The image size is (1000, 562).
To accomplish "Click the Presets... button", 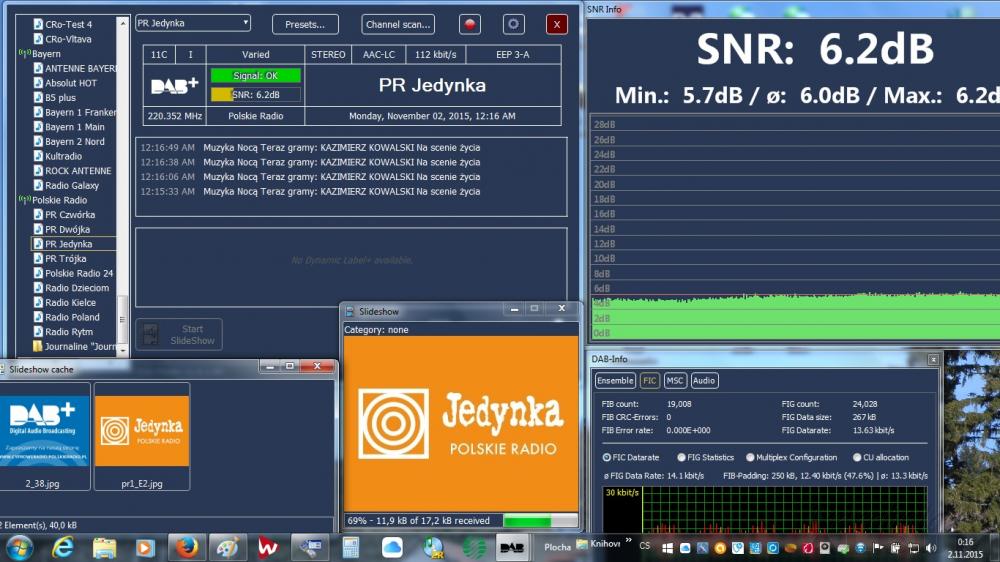I will pyautogui.click(x=305, y=24).
